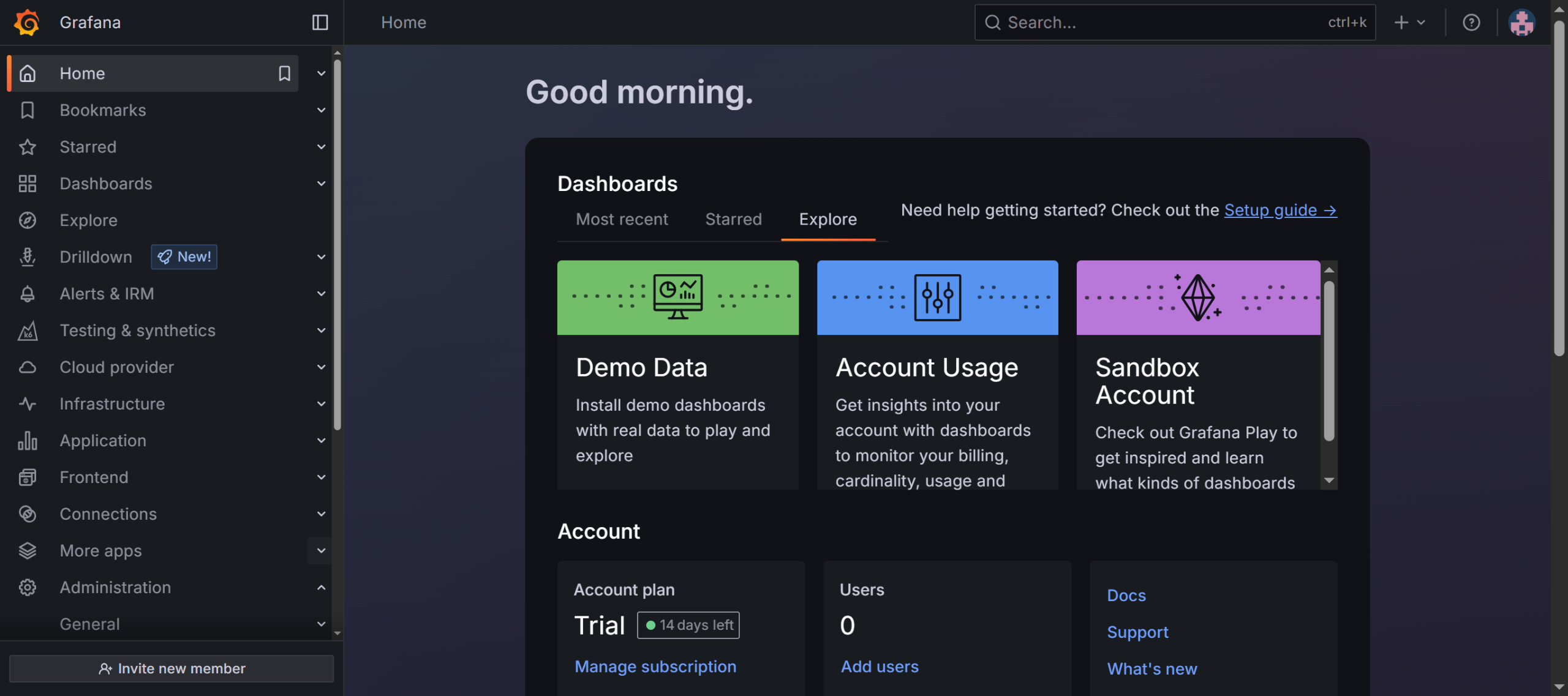Viewport: 1568px width, 696px height.
Task: Click the Connections icon in sidebar
Action: point(28,514)
